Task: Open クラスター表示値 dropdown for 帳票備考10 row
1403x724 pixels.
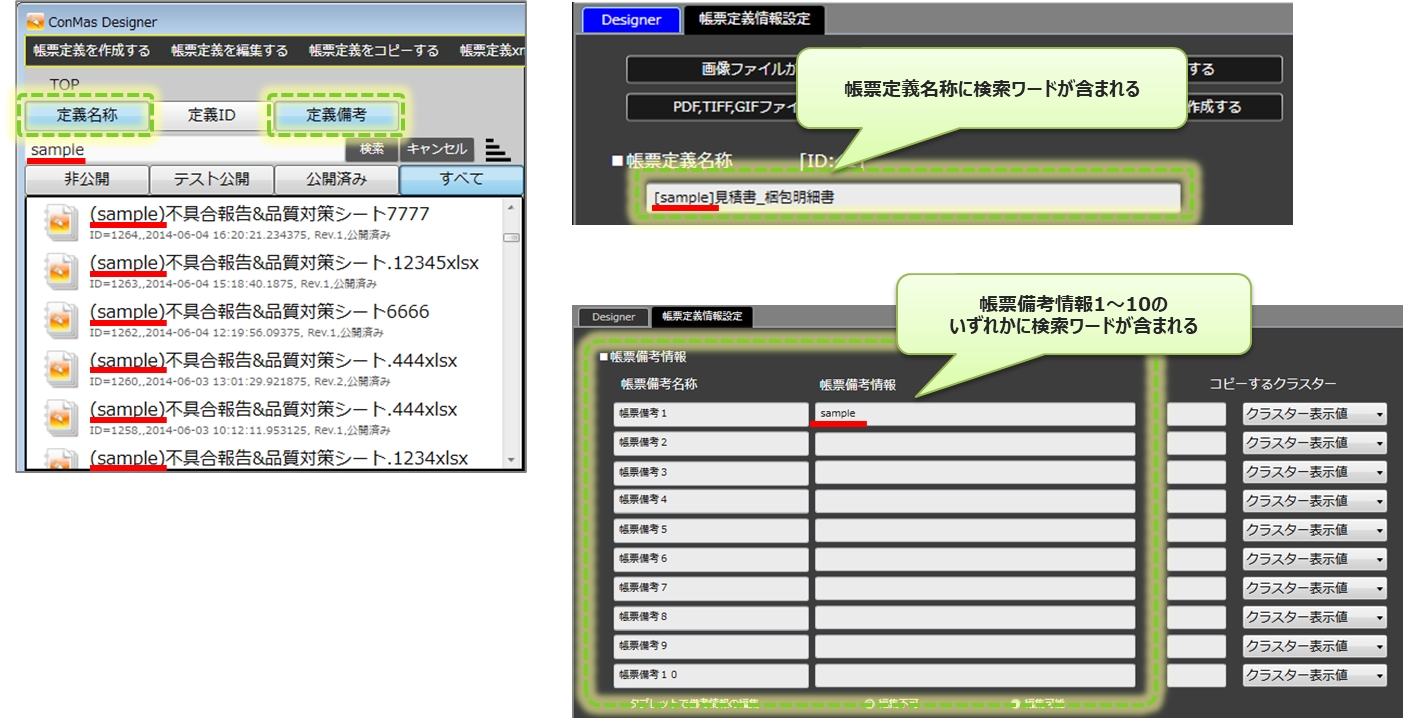Action: (1314, 675)
